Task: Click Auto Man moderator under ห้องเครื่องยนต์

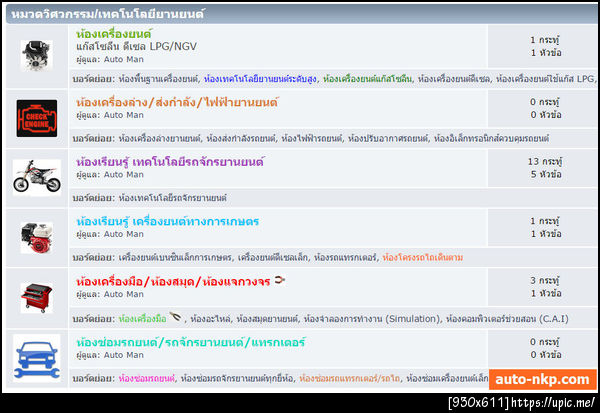Action: point(124,59)
